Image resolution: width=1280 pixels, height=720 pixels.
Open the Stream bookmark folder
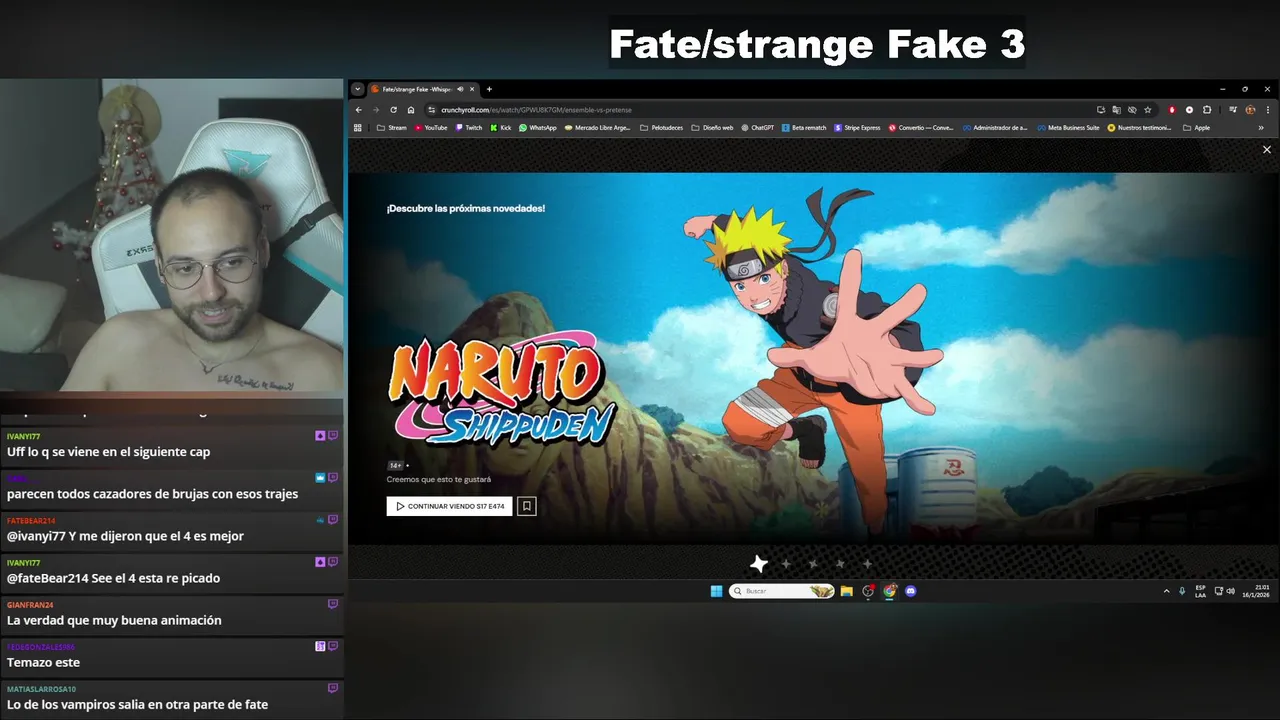tap(392, 128)
